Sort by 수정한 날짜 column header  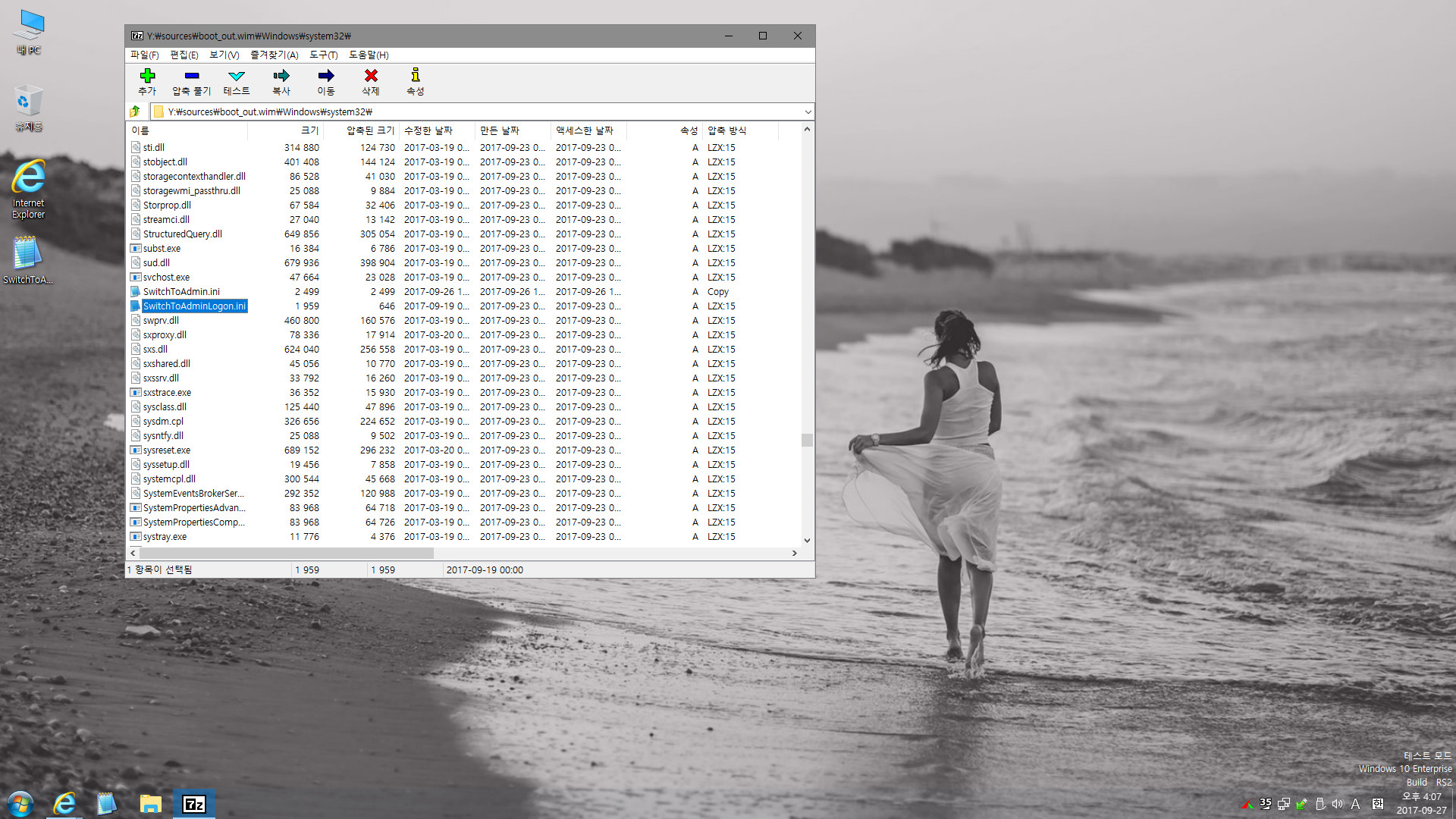click(438, 130)
